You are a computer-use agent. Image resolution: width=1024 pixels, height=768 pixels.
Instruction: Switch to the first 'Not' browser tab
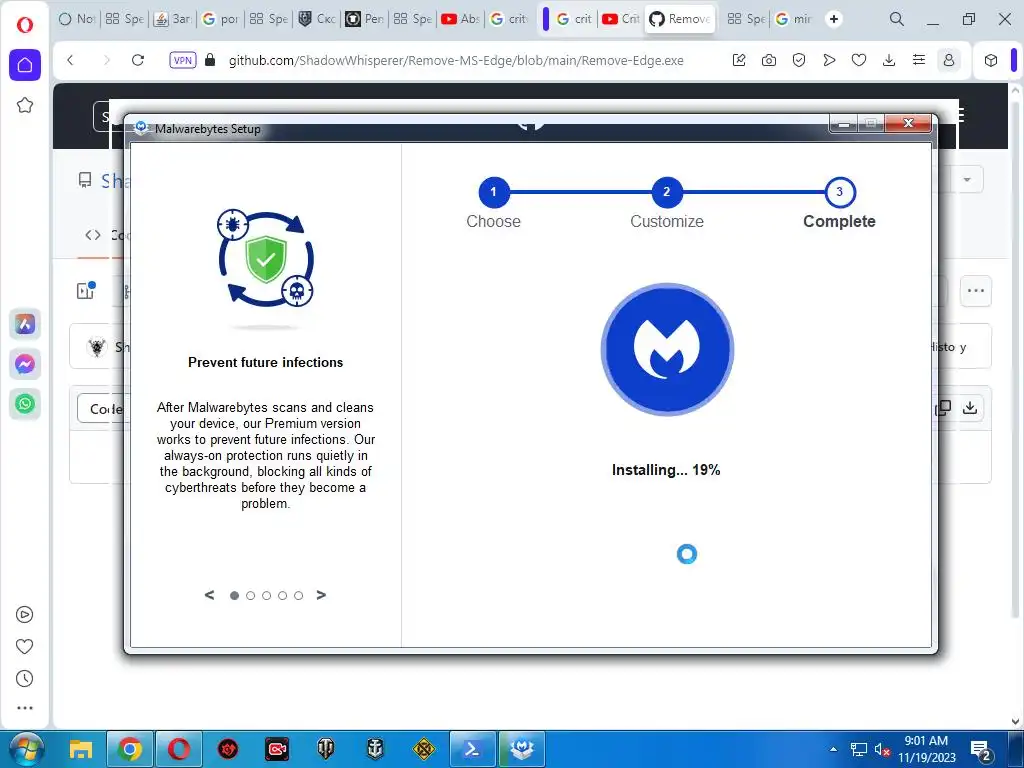tap(76, 19)
